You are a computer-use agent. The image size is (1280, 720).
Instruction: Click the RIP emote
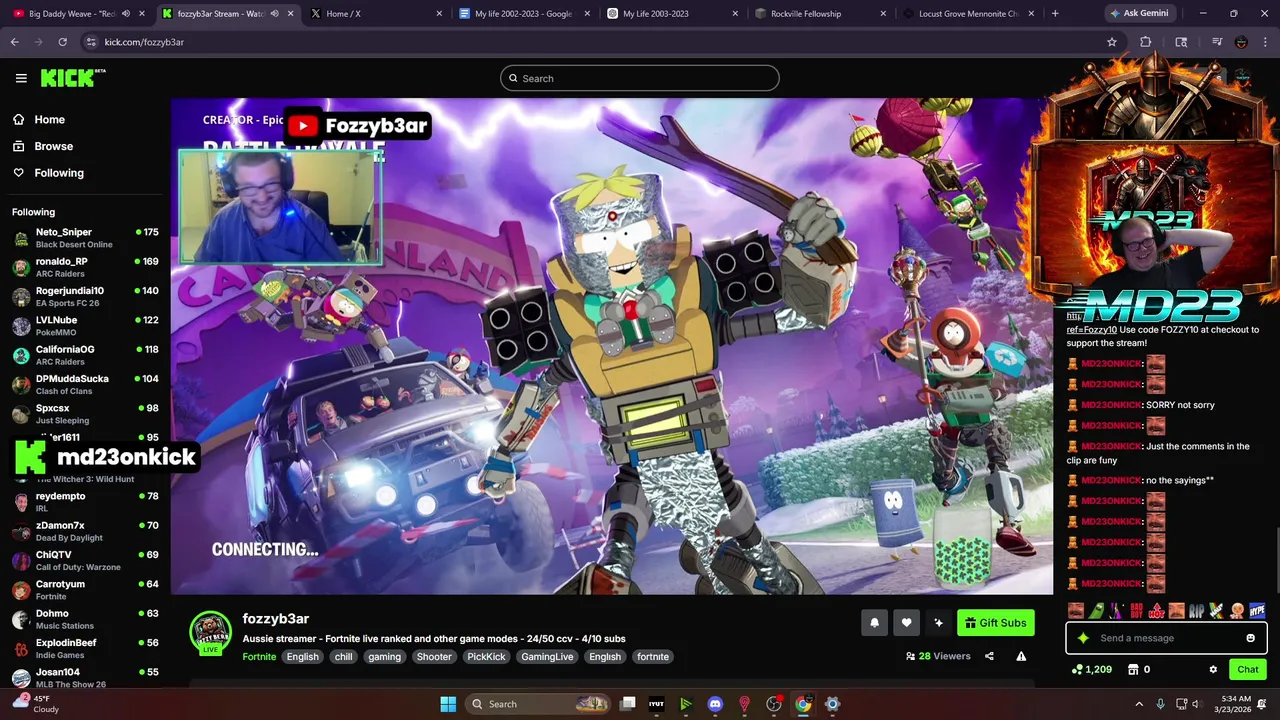pos(1197,611)
